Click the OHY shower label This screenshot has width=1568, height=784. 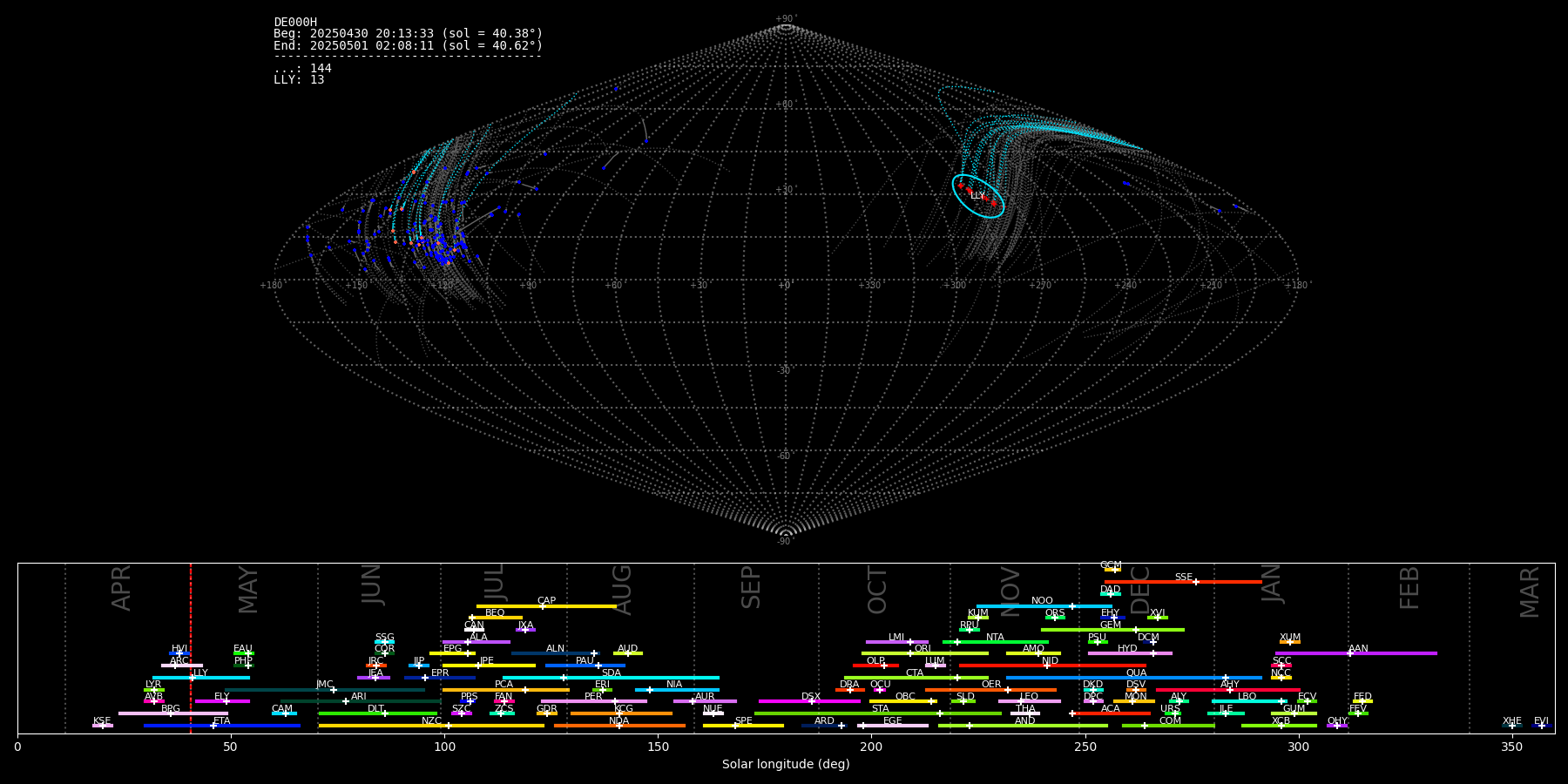pyautogui.click(x=1337, y=721)
